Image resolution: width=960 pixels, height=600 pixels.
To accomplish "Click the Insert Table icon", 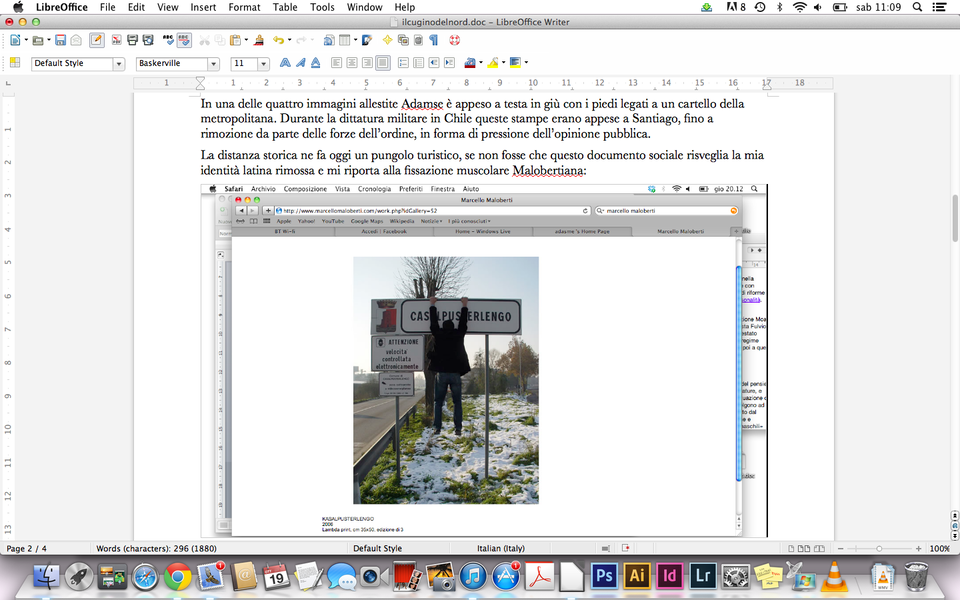I will click(x=344, y=40).
